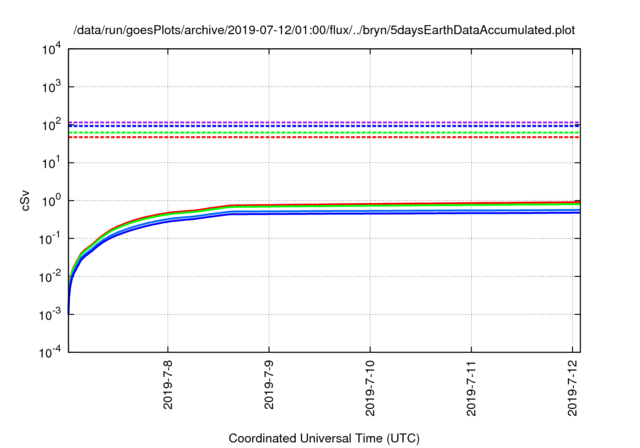Click the red dashed threshold line
This screenshot has width=640, height=448.
coord(324,137)
